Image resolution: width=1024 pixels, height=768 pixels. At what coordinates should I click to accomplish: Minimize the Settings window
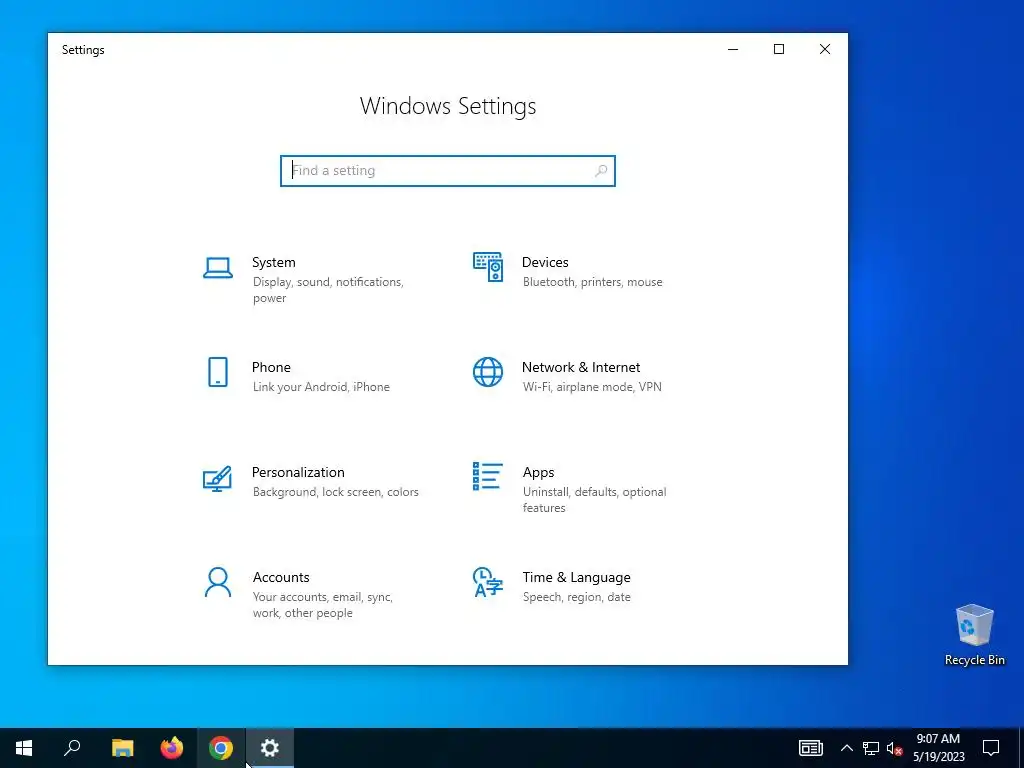733,50
